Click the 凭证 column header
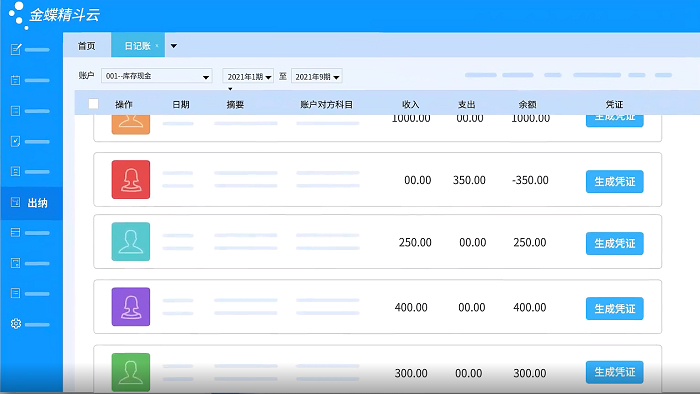This screenshot has height=394, width=700. [x=614, y=104]
